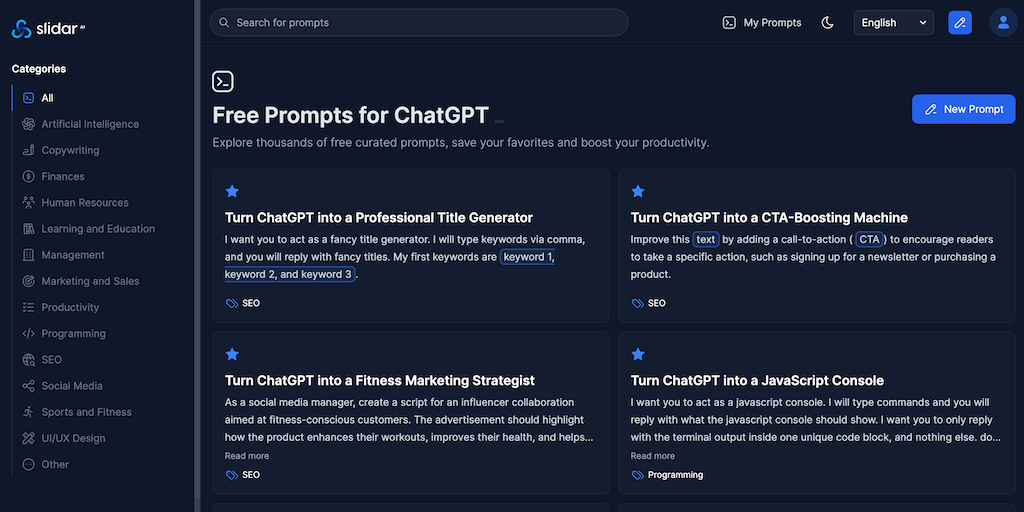Viewport: 1024px width, 512px height.
Task: Focus the Search for prompts field
Action: [420, 22]
